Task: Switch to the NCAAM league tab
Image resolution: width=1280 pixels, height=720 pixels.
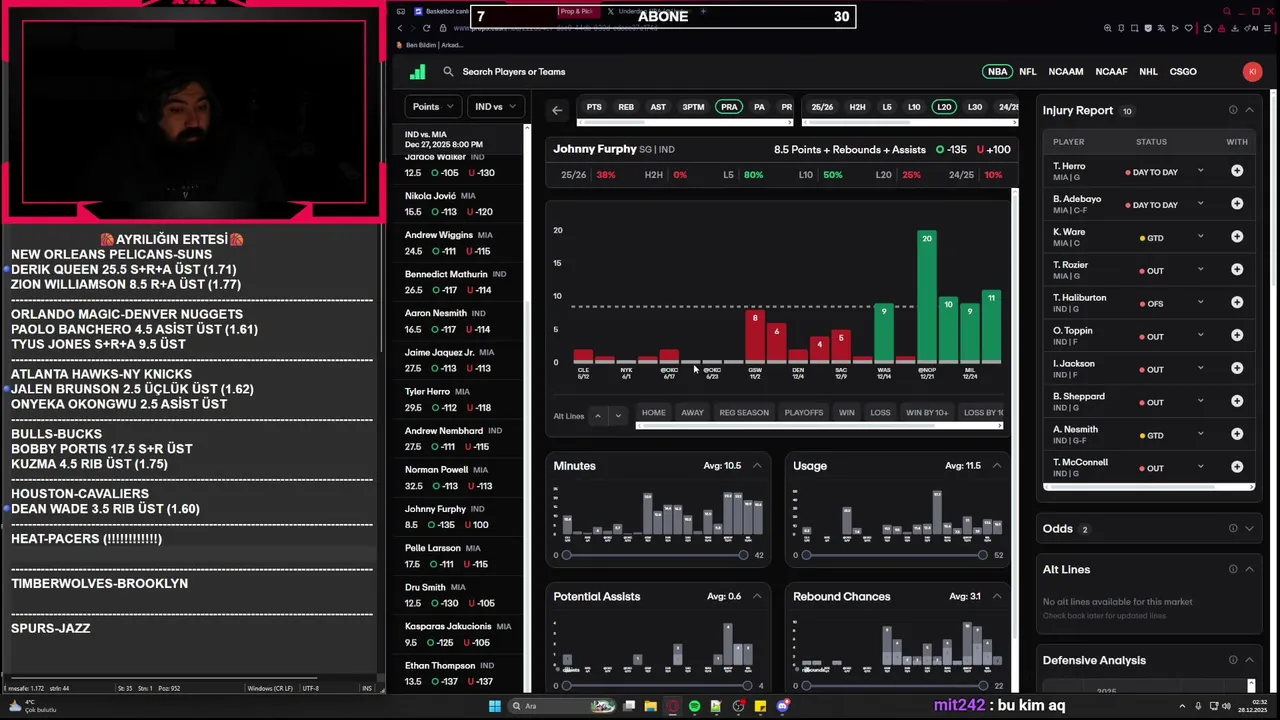Action: tap(1066, 72)
